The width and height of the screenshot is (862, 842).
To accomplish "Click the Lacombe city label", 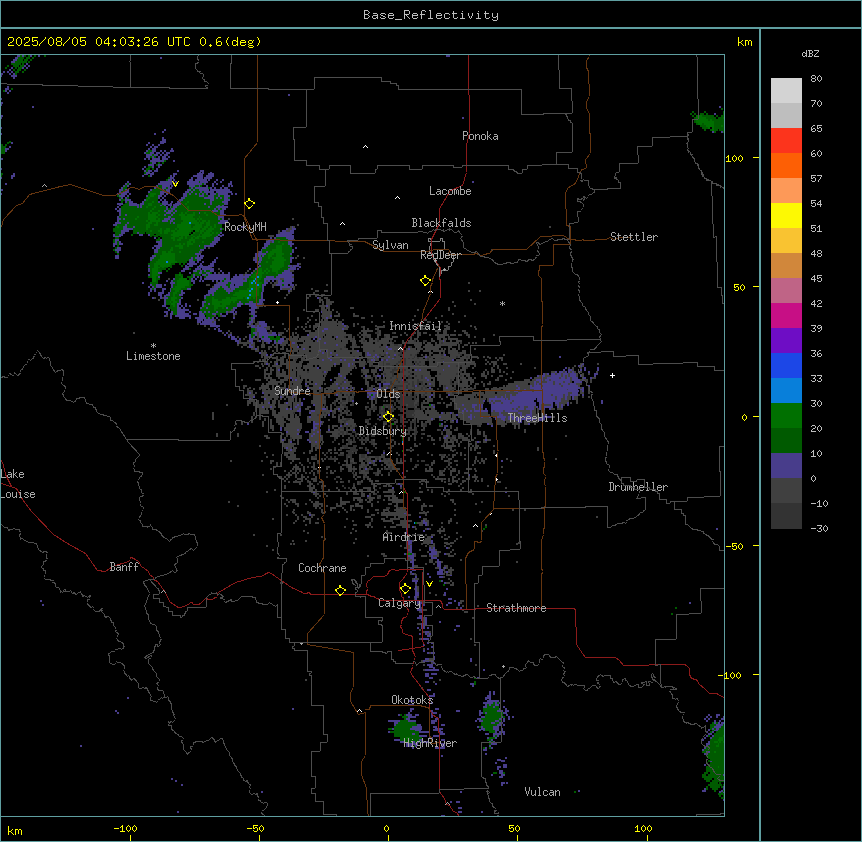I will (450, 191).
